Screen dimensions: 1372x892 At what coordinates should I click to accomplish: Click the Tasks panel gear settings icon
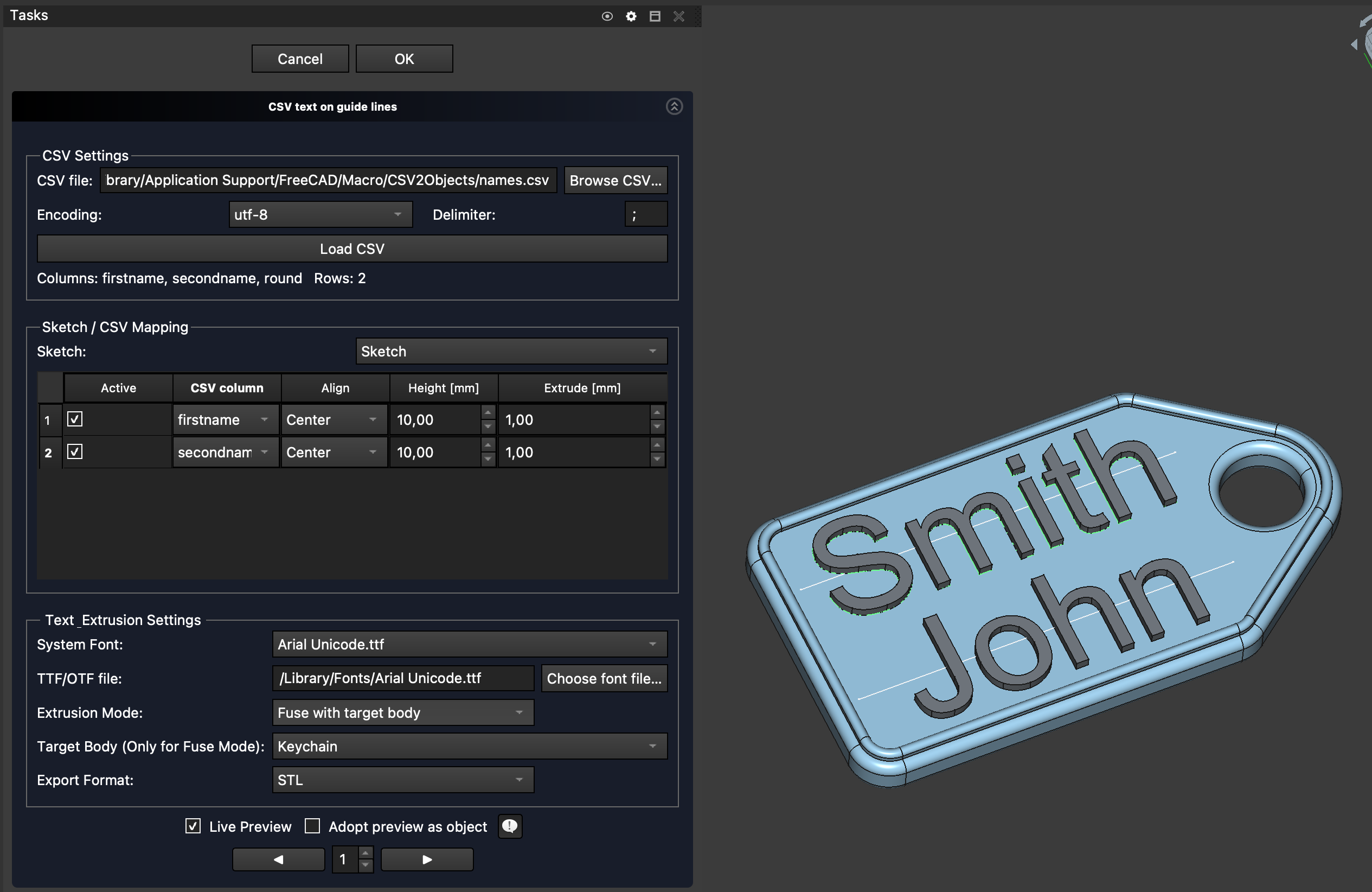631,16
